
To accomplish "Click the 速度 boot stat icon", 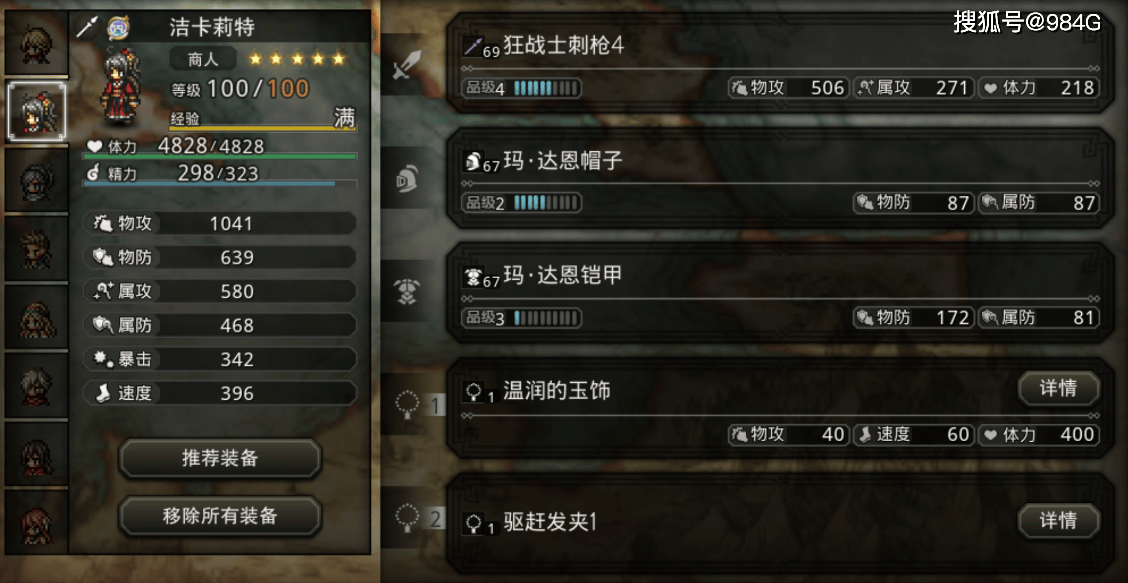I will pos(99,393).
